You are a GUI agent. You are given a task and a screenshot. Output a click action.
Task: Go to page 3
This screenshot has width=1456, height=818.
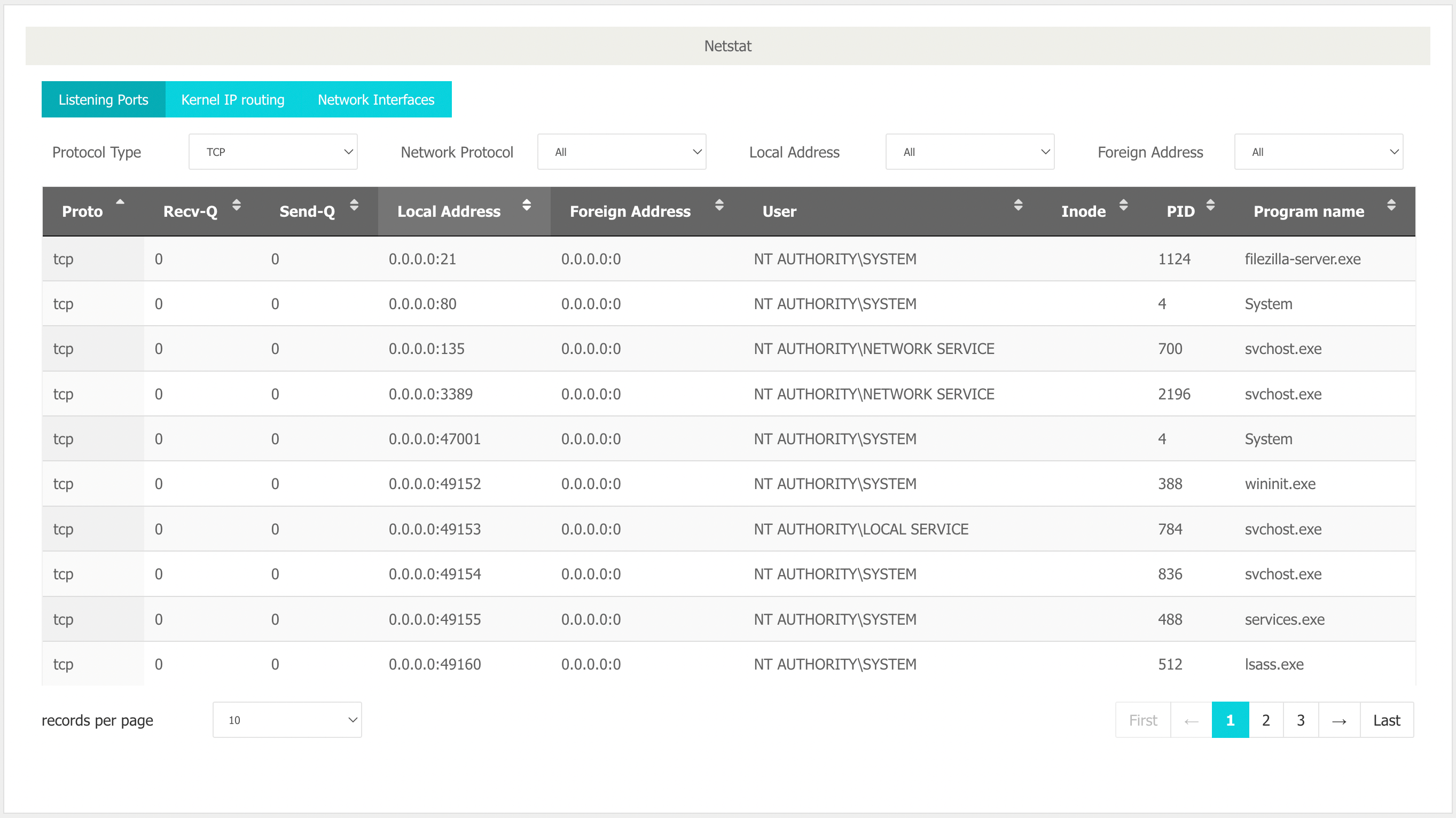[x=1301, y=720]
